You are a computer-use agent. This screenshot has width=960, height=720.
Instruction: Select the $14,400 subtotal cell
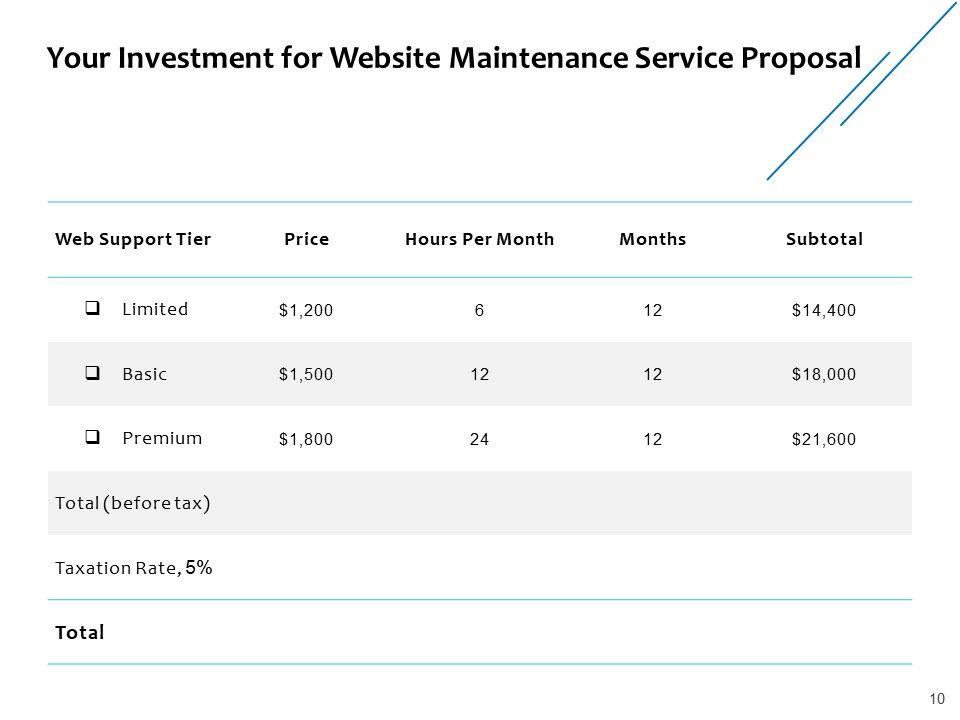click(823, 311)
